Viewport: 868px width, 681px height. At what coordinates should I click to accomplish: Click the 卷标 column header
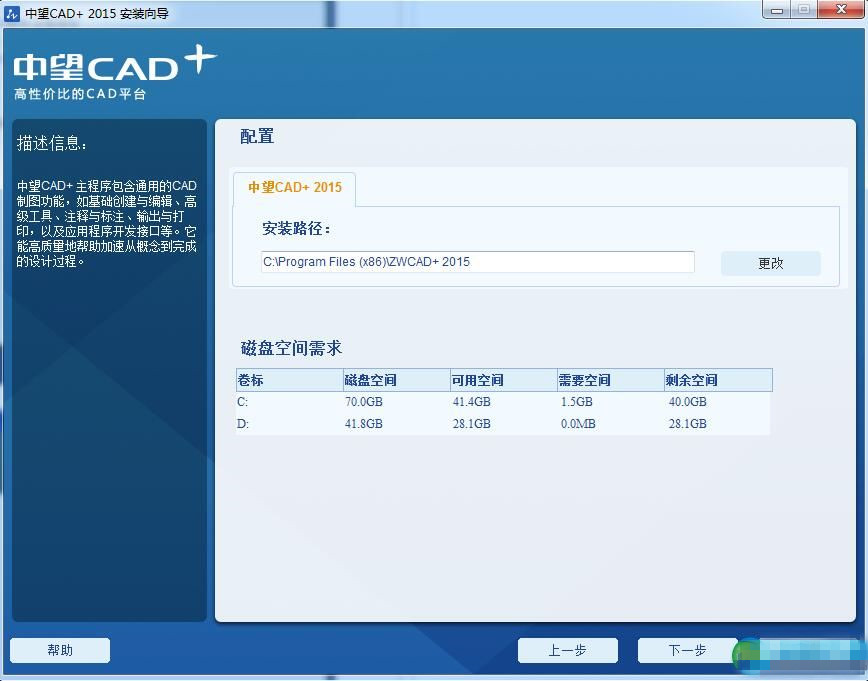click(250, 380)
